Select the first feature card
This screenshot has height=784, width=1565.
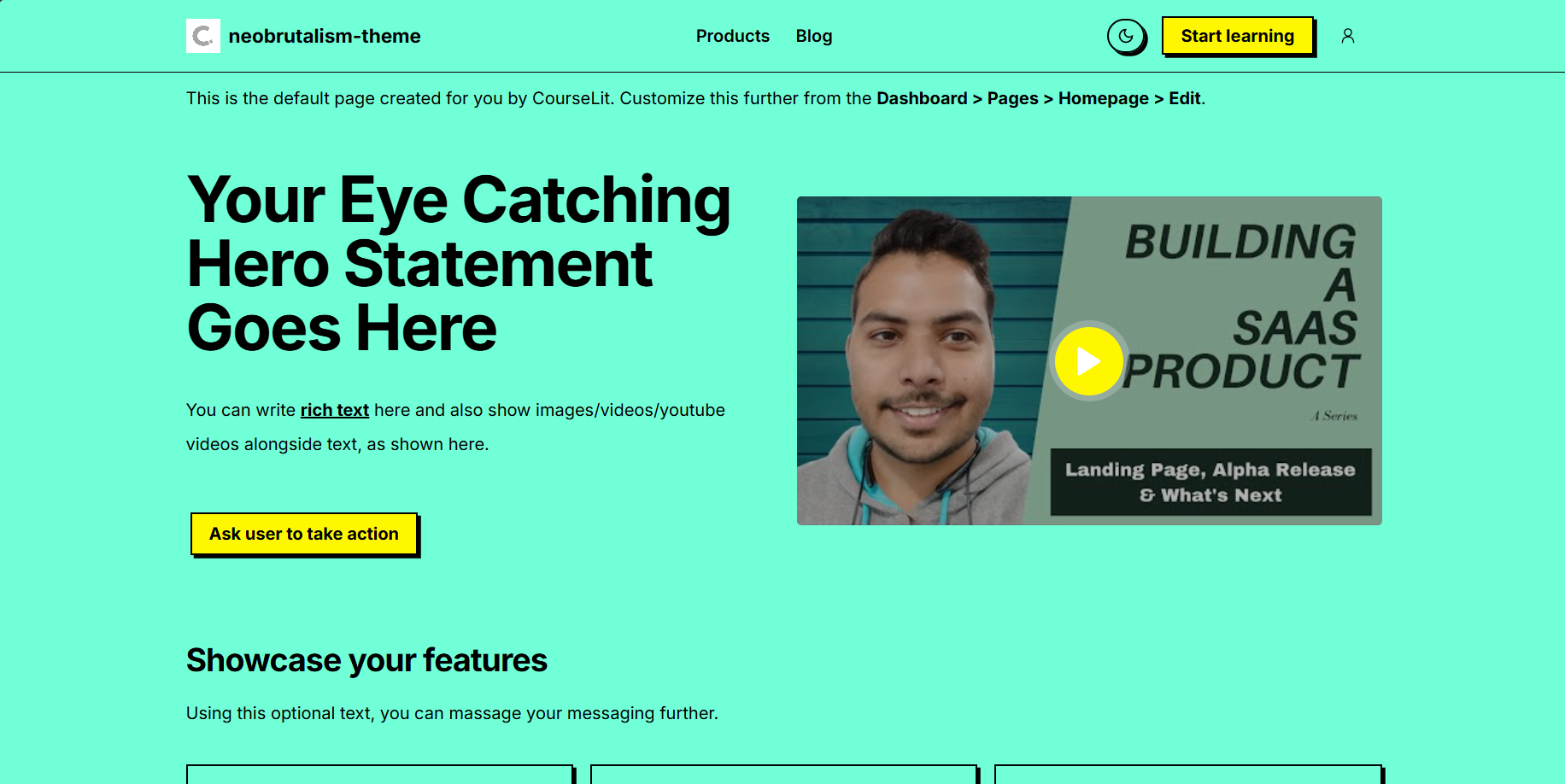click(379, 774)
